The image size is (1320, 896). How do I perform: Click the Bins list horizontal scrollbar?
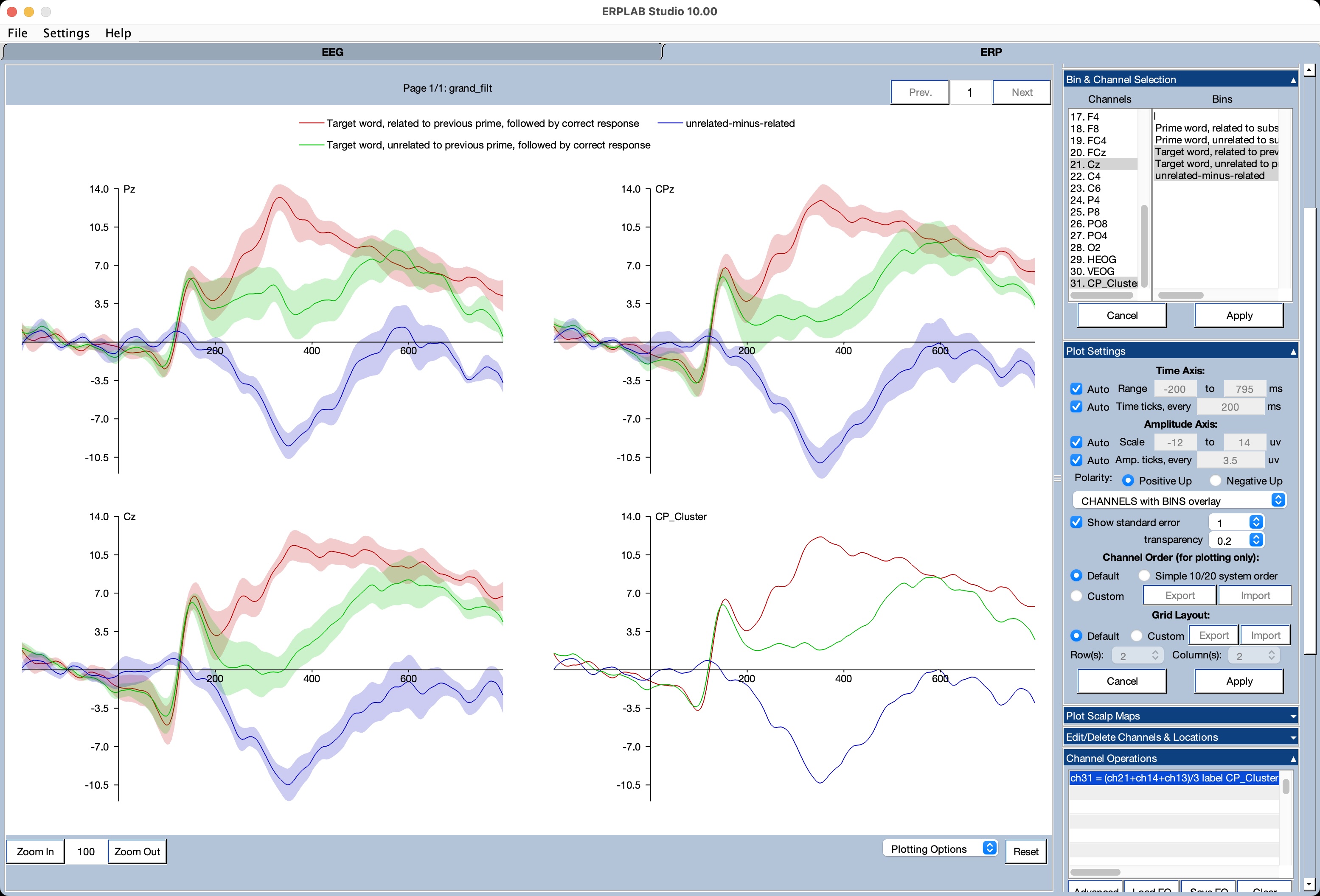pos(1180,295)
